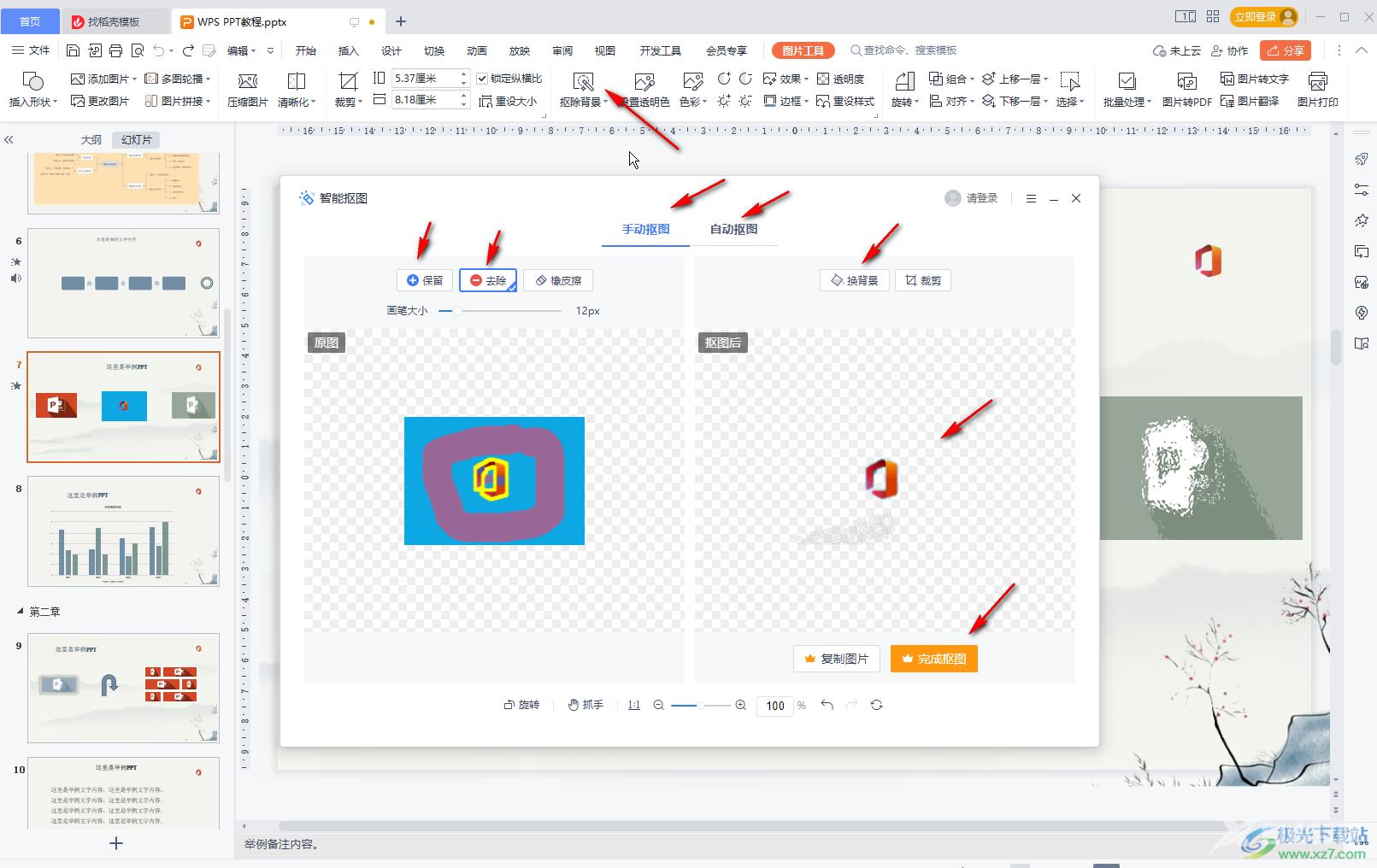This screenshot has height=868, width=1377.
Task: Click the zoom in magnifier in cutout dialog
Action: coord(740,705)
